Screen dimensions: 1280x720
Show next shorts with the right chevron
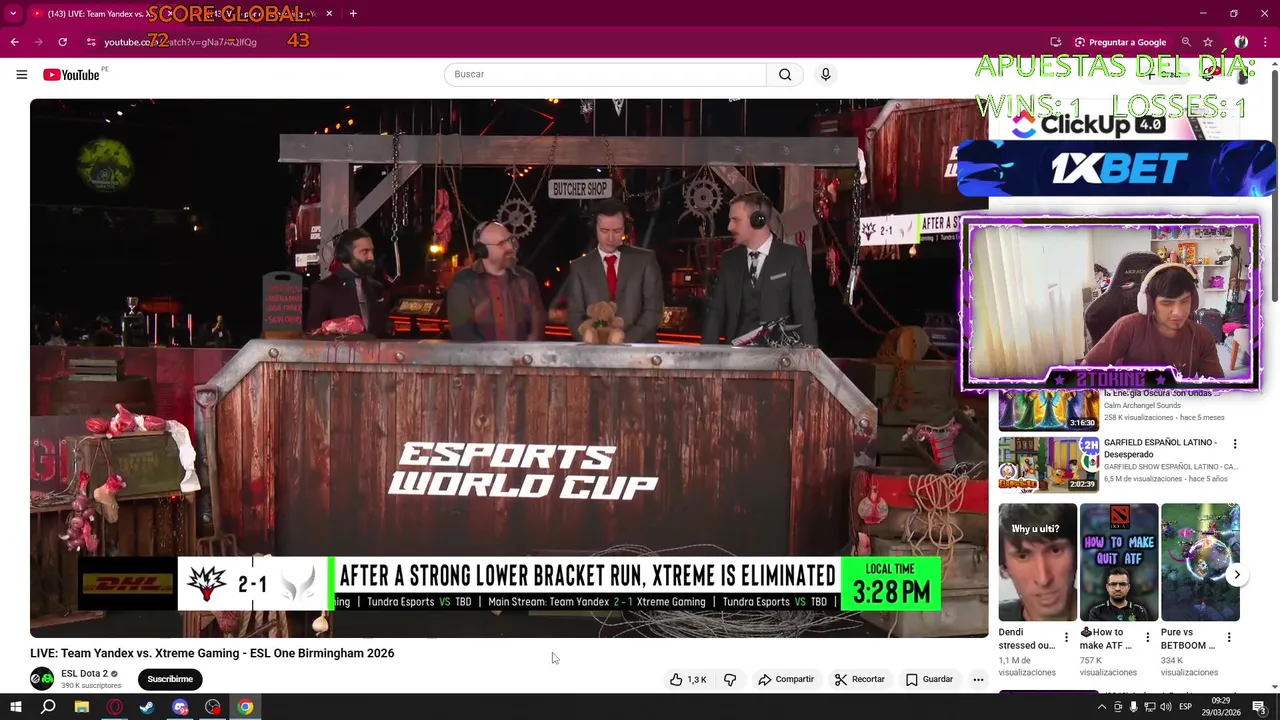point(1237,575)
